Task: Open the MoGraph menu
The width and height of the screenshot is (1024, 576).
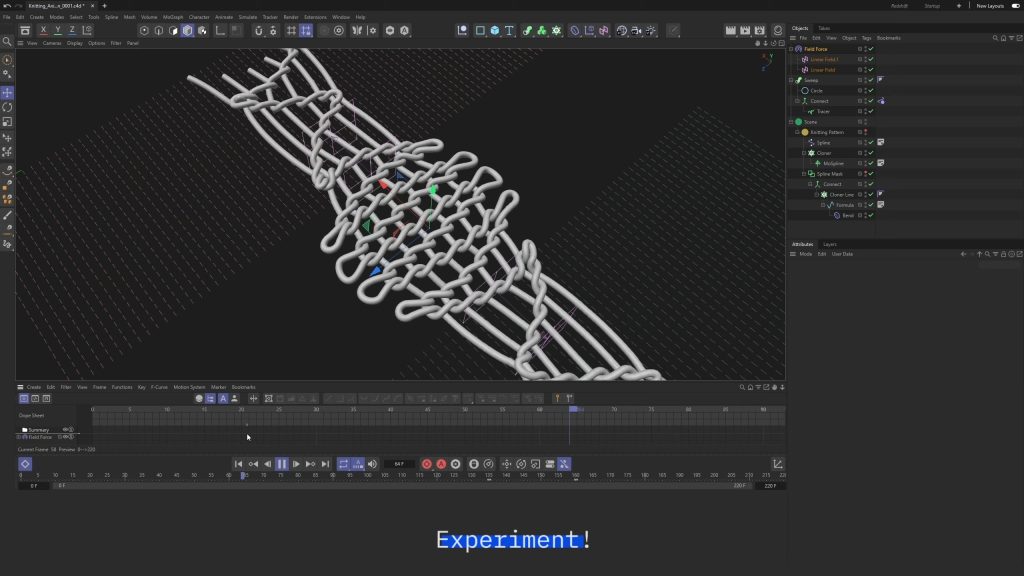Action: (x=173, y=17)
